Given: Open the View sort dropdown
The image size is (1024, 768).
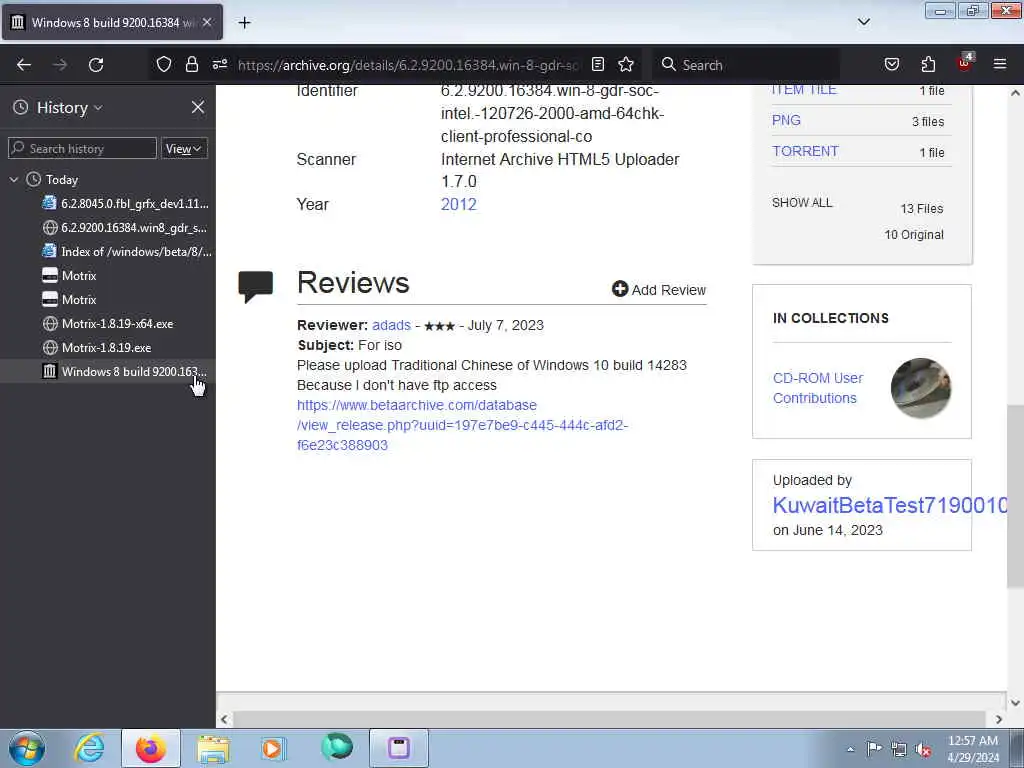Looking at the screenshot, I should click(x=184, y=148).
